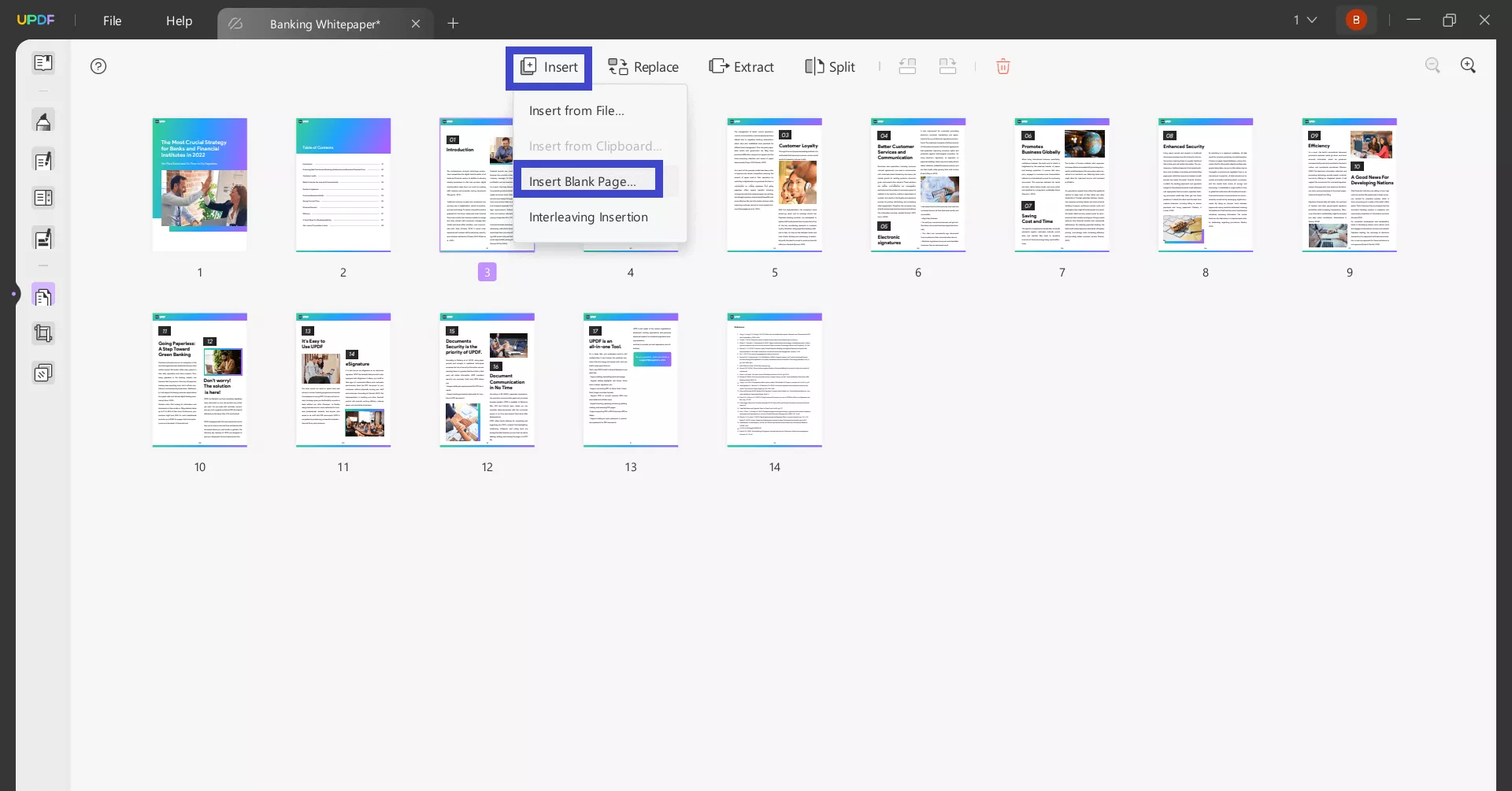
Task: Open the Help menu
Action: coord(179,21)
